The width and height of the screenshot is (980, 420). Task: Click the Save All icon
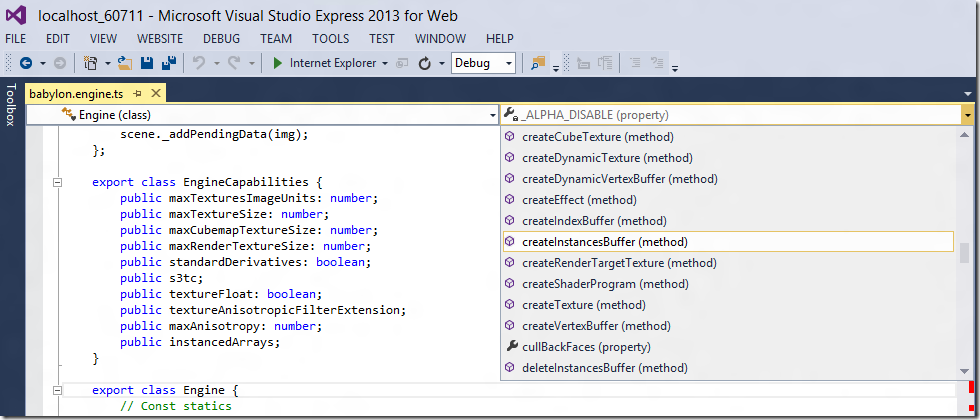pyautogui.click(x=169, y=63)
